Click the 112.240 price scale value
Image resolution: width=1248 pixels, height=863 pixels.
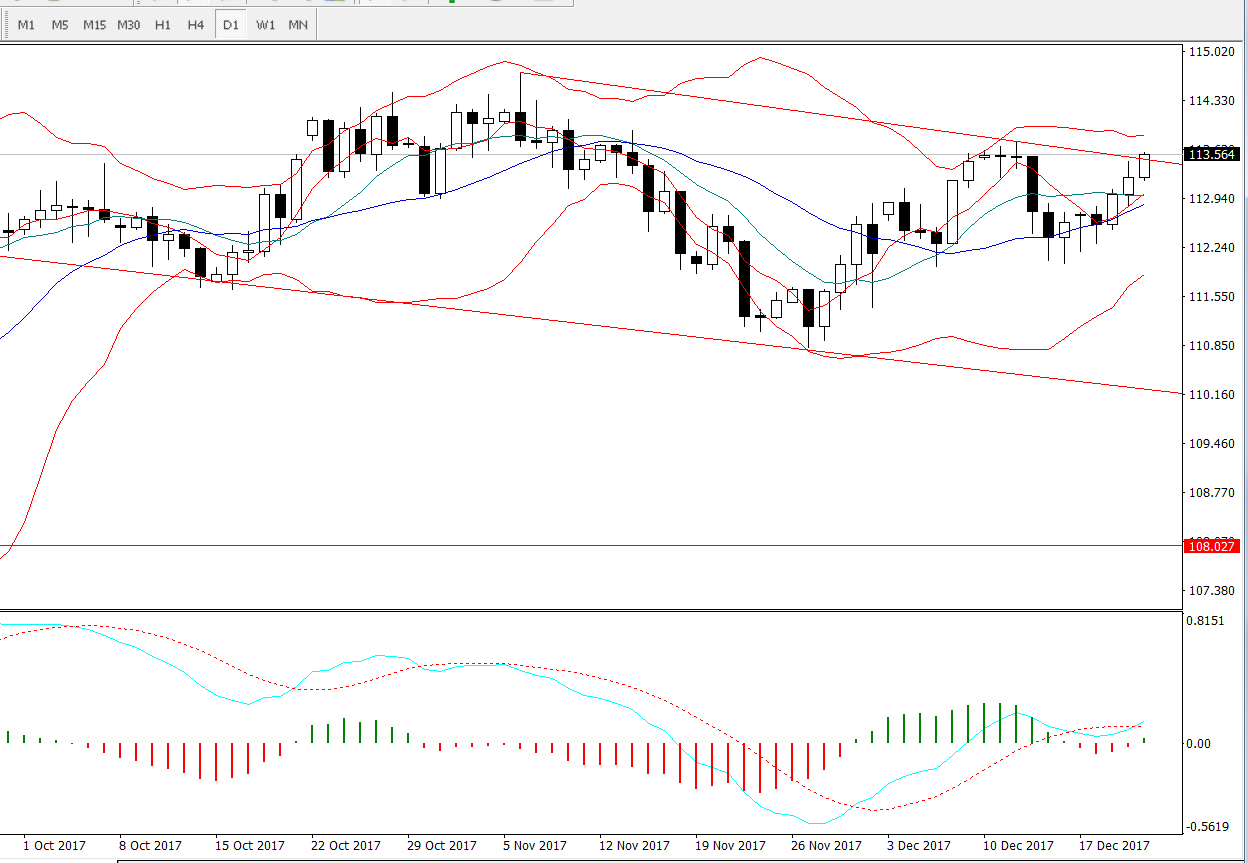[x=1212, y=248]
